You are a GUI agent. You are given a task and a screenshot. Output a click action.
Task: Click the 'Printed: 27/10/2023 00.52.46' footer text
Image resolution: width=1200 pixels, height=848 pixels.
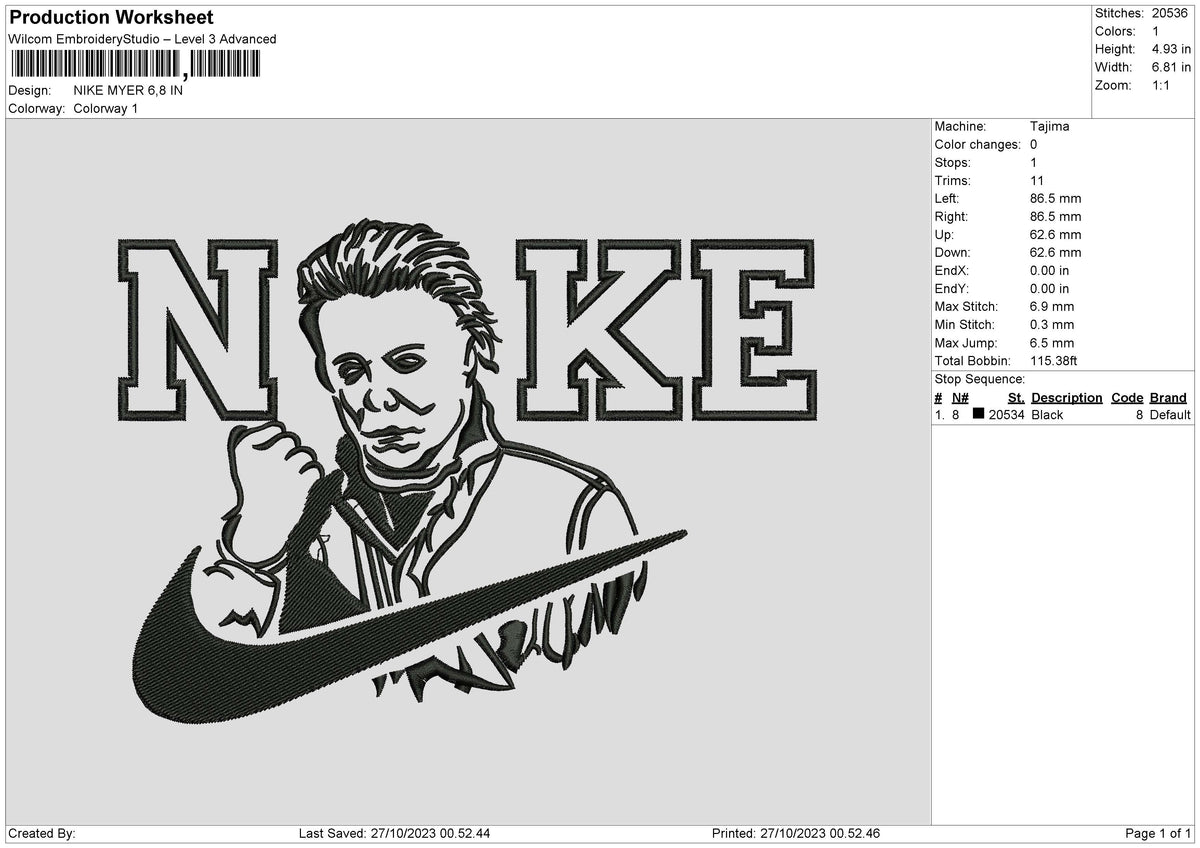pos(796,834)
